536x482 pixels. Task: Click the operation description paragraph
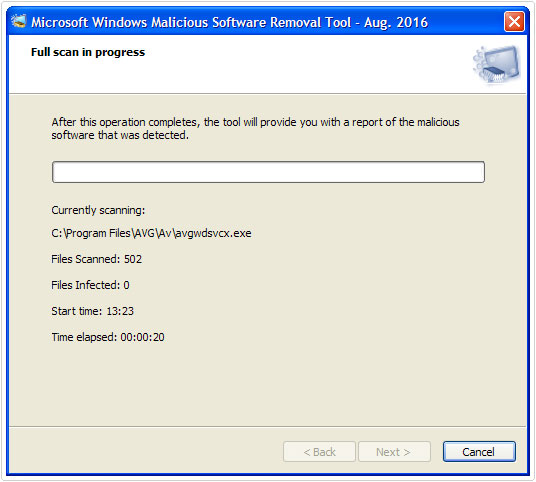point(255,129)
